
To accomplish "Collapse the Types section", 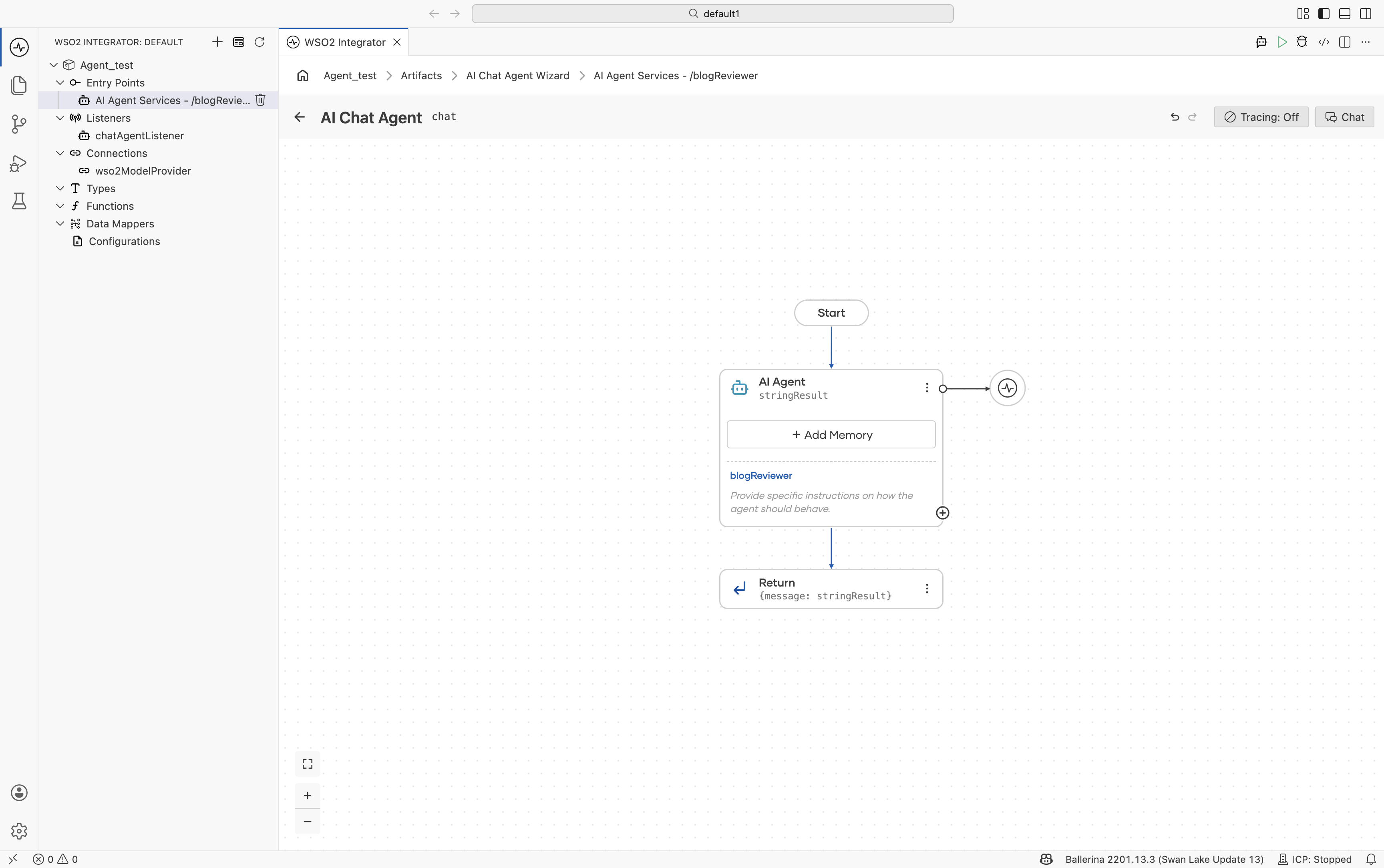I will point(60,188).
